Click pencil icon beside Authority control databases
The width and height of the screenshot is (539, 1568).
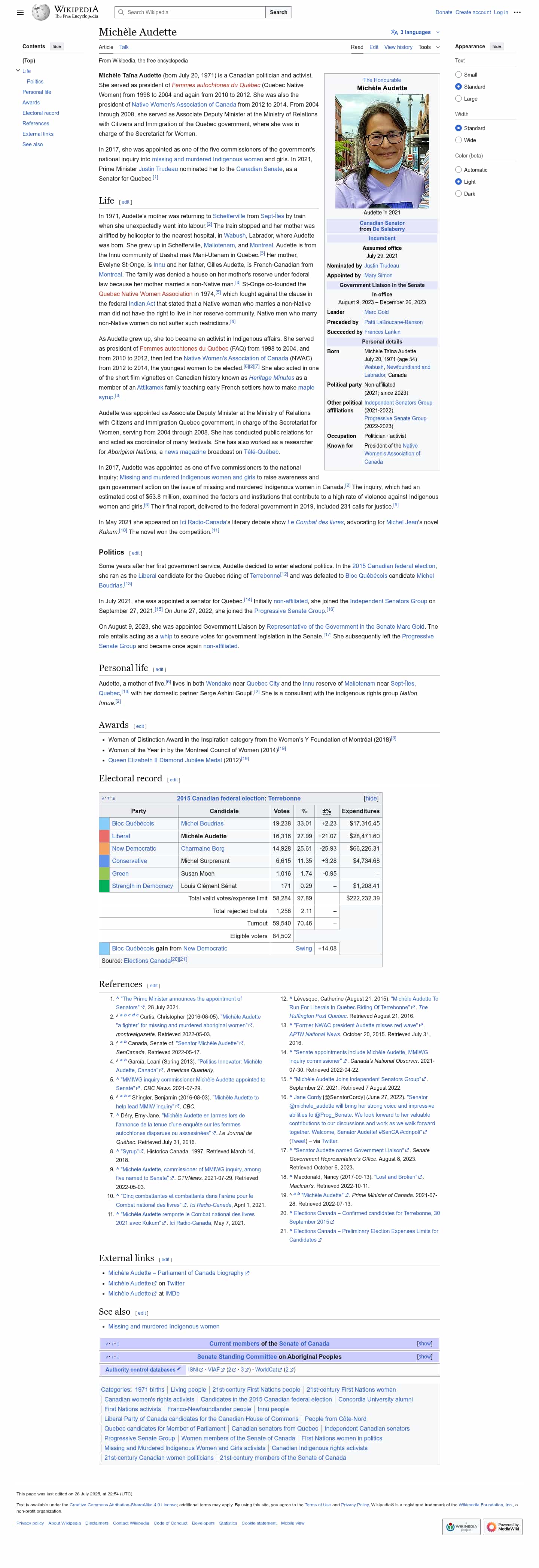[x=179, y=1370]
